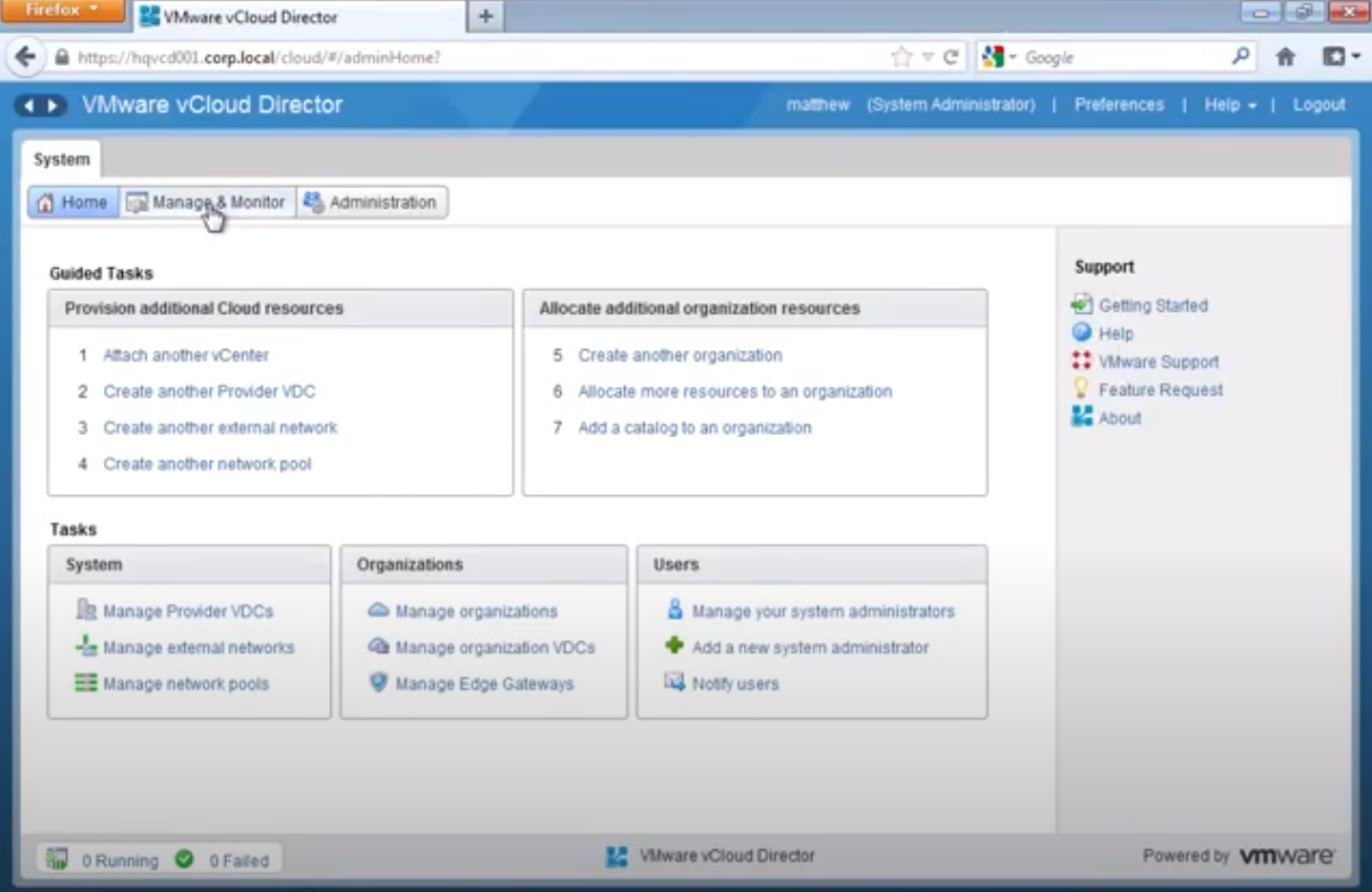Click Attach another vCenter

[x=186, y=355]
